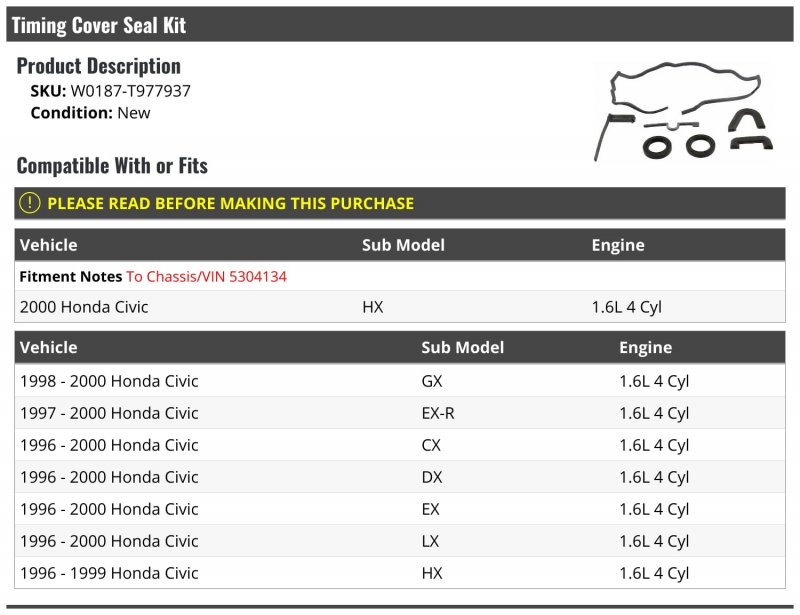Click the Sub Model header in the first table
The image size is (800, 615).
tap(403, 245)
